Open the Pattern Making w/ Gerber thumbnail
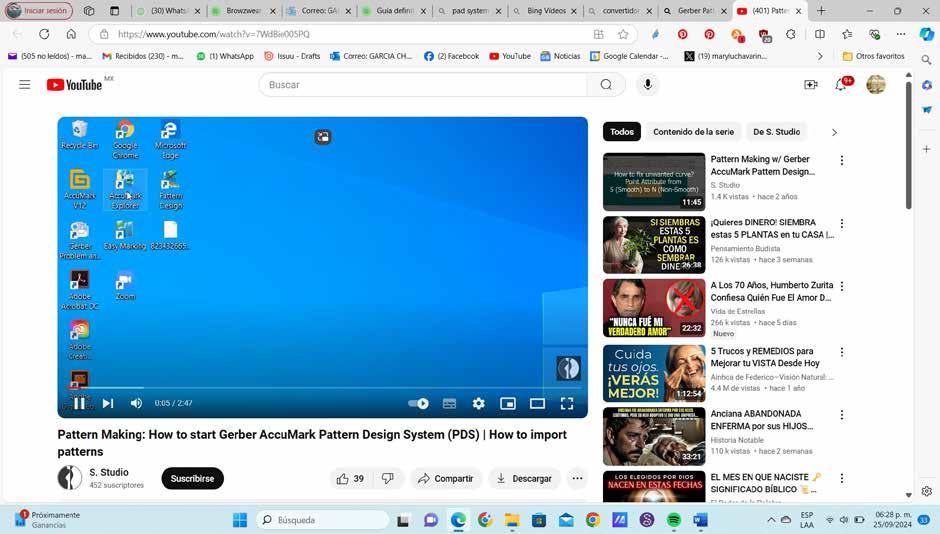Viewport: 940px width, 534px height. click(x=654, y=182)
